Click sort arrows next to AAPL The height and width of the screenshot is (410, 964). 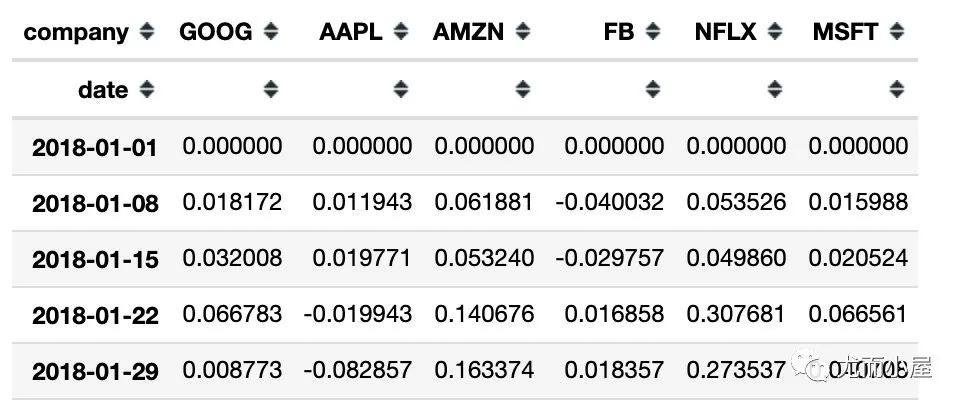pyautogui.click(x=400, y=32)
